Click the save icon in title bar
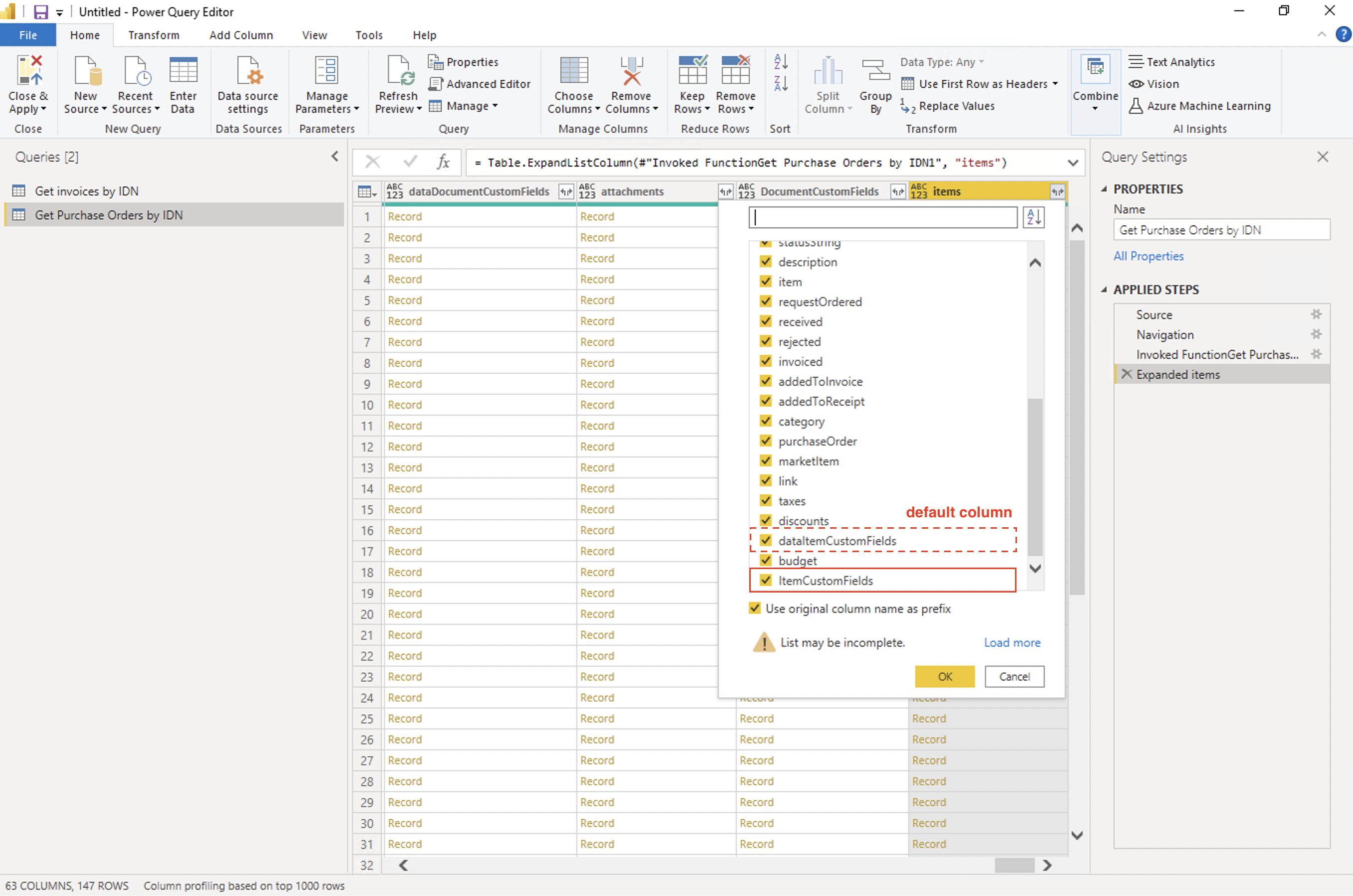Viewport: 1353px width, 896px height. 40,11
